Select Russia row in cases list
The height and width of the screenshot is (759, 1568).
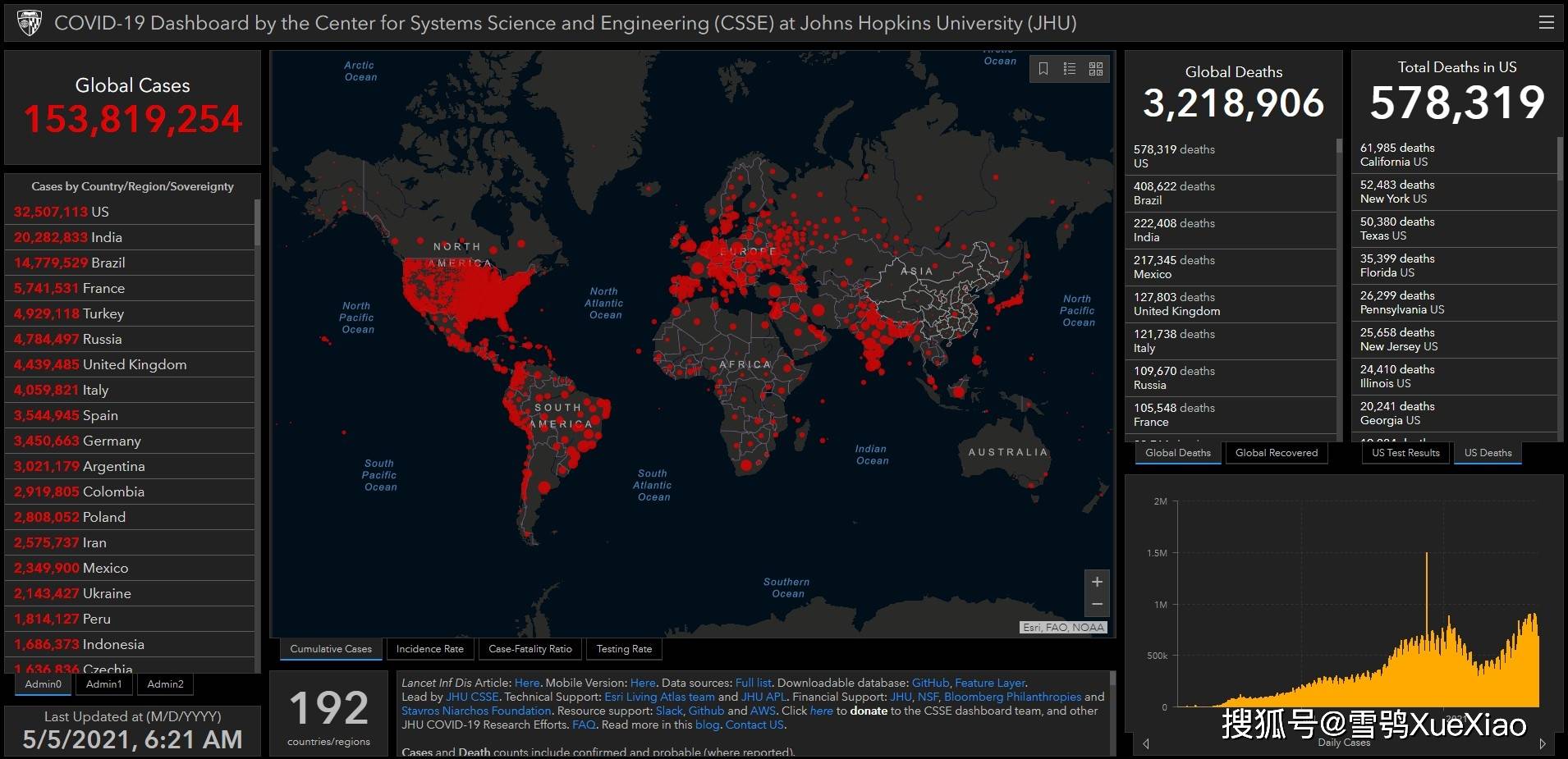pos(130,339)
